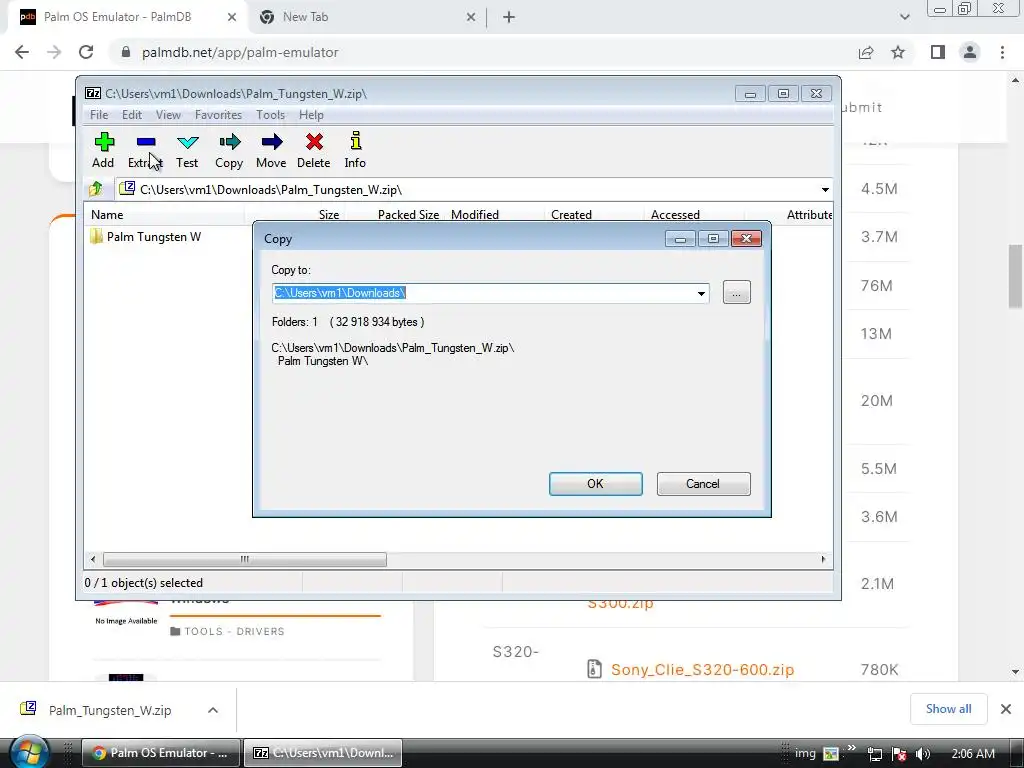Screen dimensions: 1024x768
Task: Click the Chrome address bar URL
Action: coord(240,52)
